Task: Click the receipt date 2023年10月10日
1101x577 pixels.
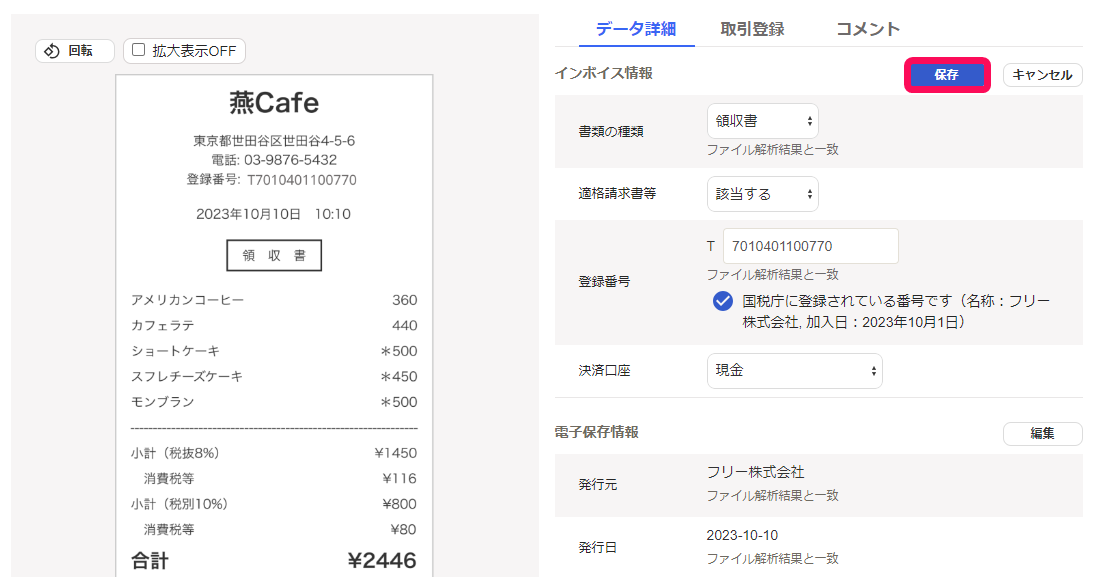Action: click(x=249, y=214)
